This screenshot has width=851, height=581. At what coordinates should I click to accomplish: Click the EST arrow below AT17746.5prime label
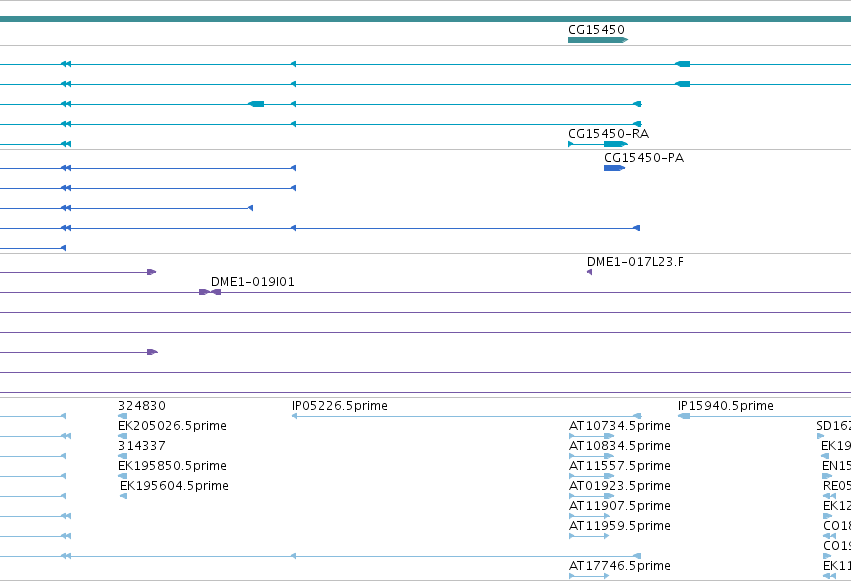coord(589,576)
